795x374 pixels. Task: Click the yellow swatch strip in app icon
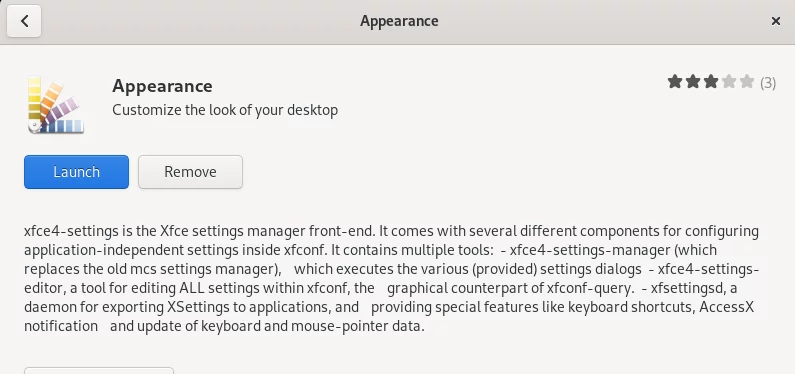34,99
